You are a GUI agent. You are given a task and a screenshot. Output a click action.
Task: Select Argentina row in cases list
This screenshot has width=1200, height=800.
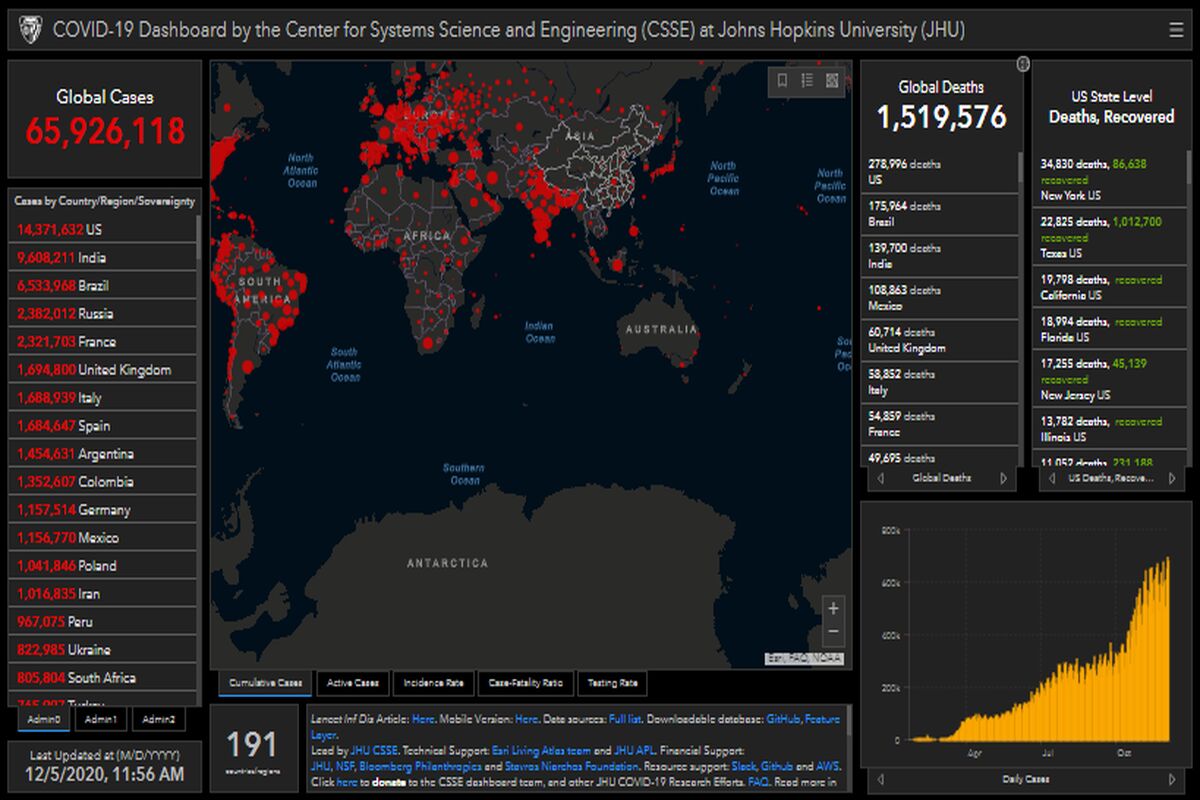[104, 453]
